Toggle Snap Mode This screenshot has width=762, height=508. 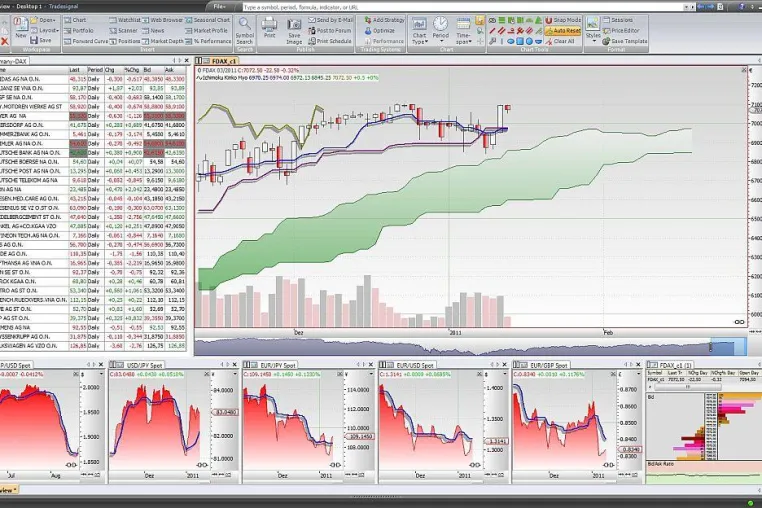click(x=563, y=20)
